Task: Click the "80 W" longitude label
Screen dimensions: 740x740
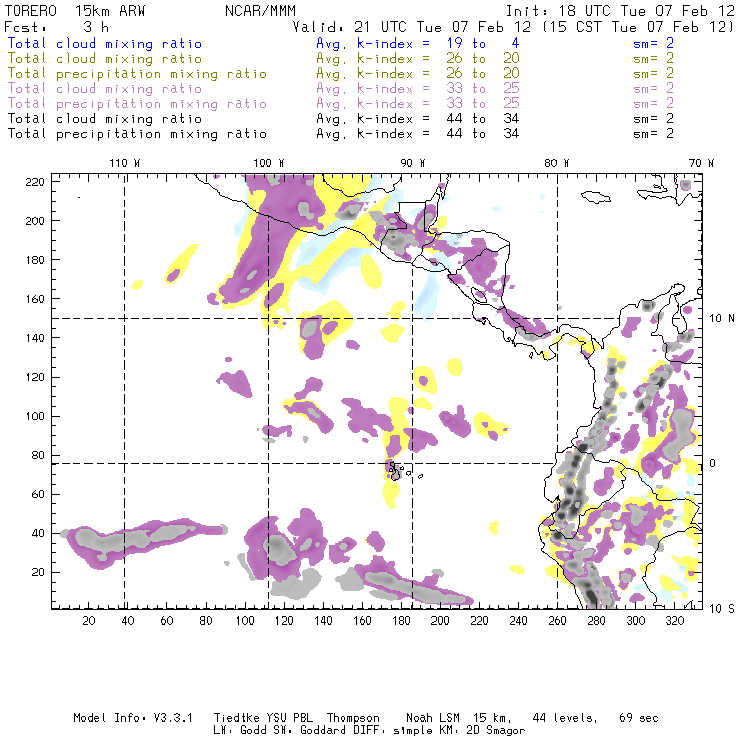Action: [x=556, y=163]
